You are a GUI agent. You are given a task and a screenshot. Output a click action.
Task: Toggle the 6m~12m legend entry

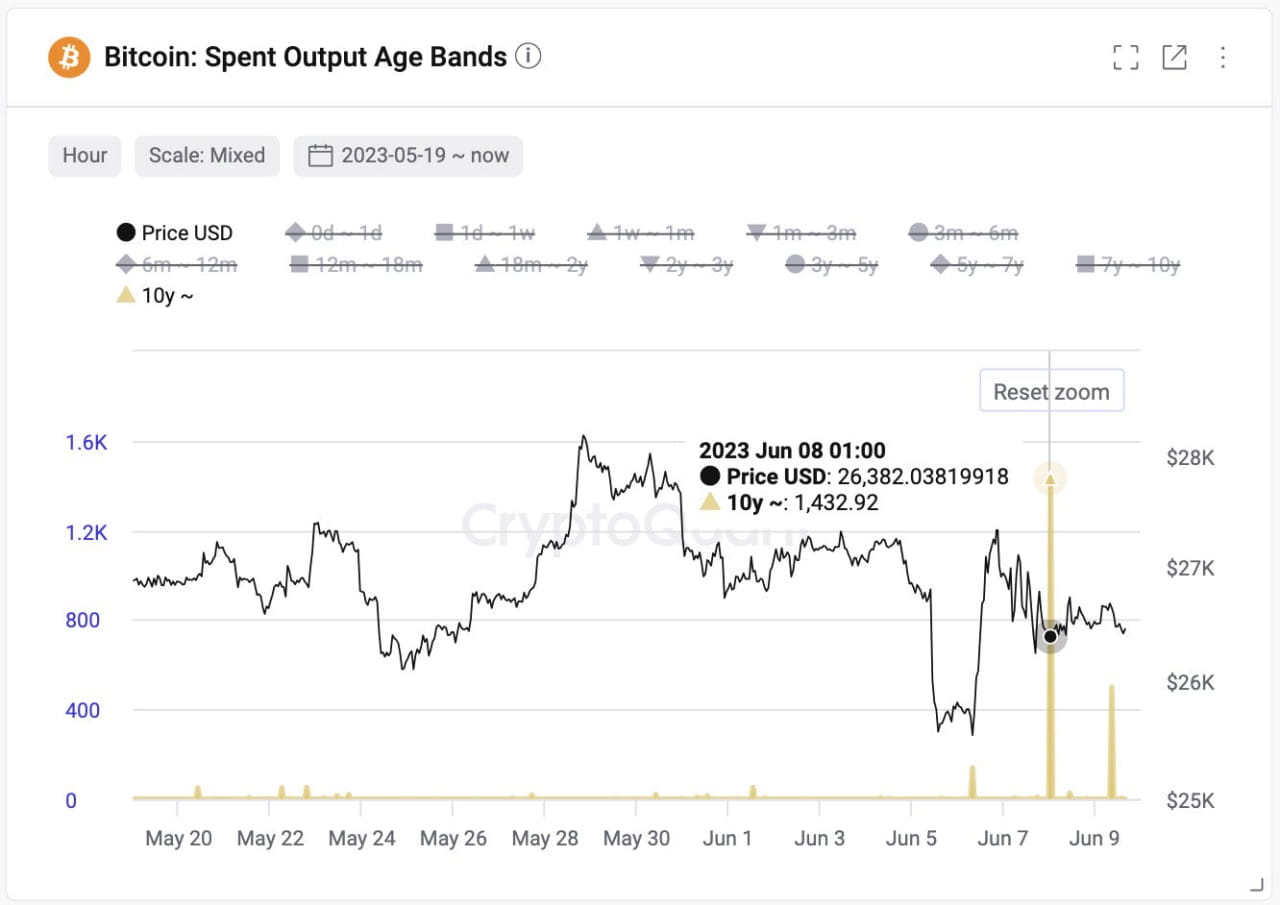[x=178, y=264]
